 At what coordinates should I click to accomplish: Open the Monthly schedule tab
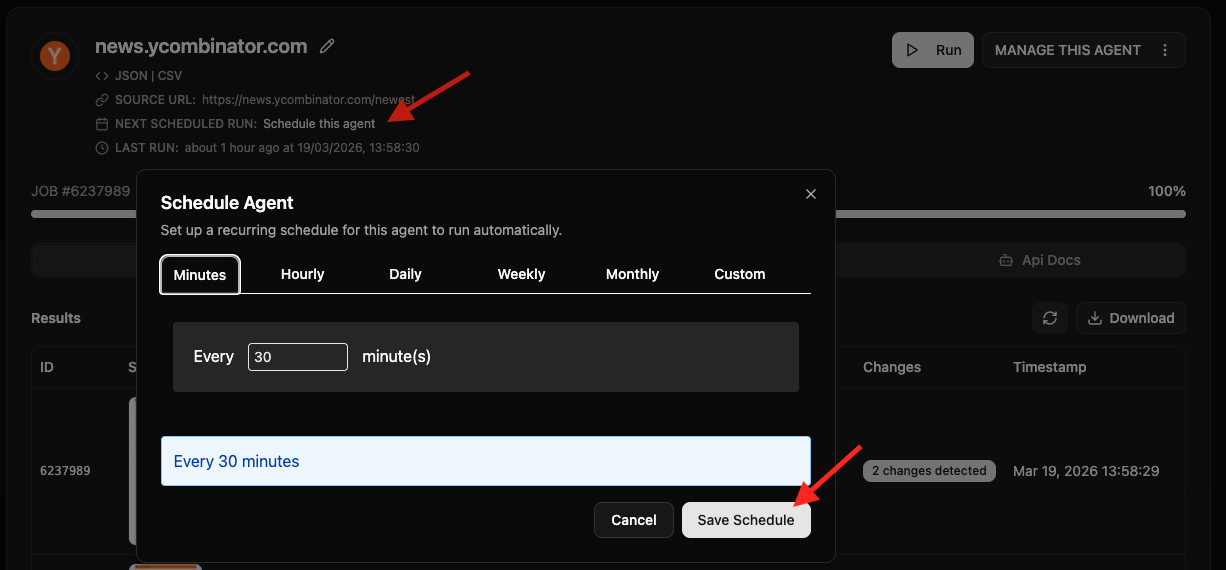click(632, 274)
